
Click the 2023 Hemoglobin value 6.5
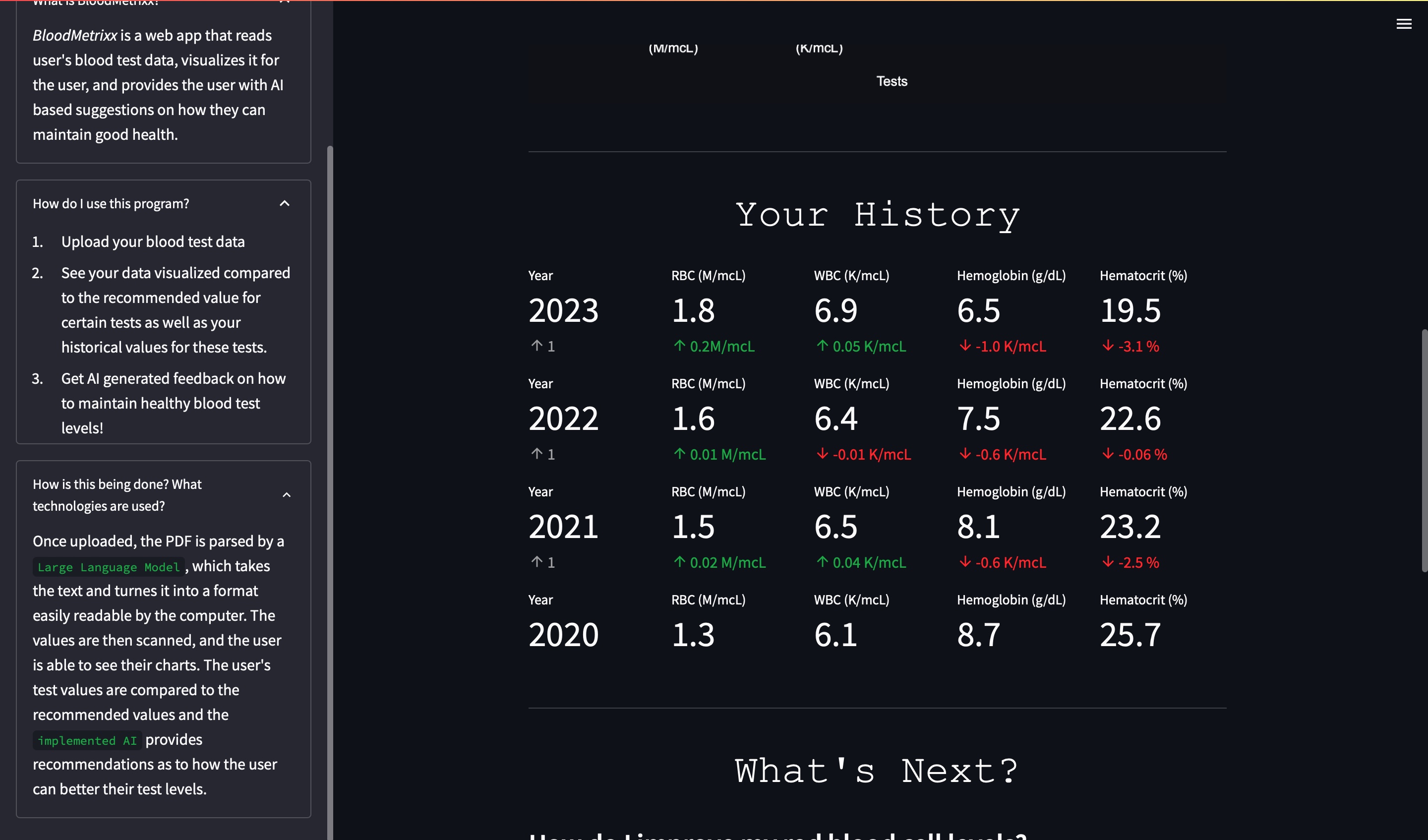click(x=978, y=310)
